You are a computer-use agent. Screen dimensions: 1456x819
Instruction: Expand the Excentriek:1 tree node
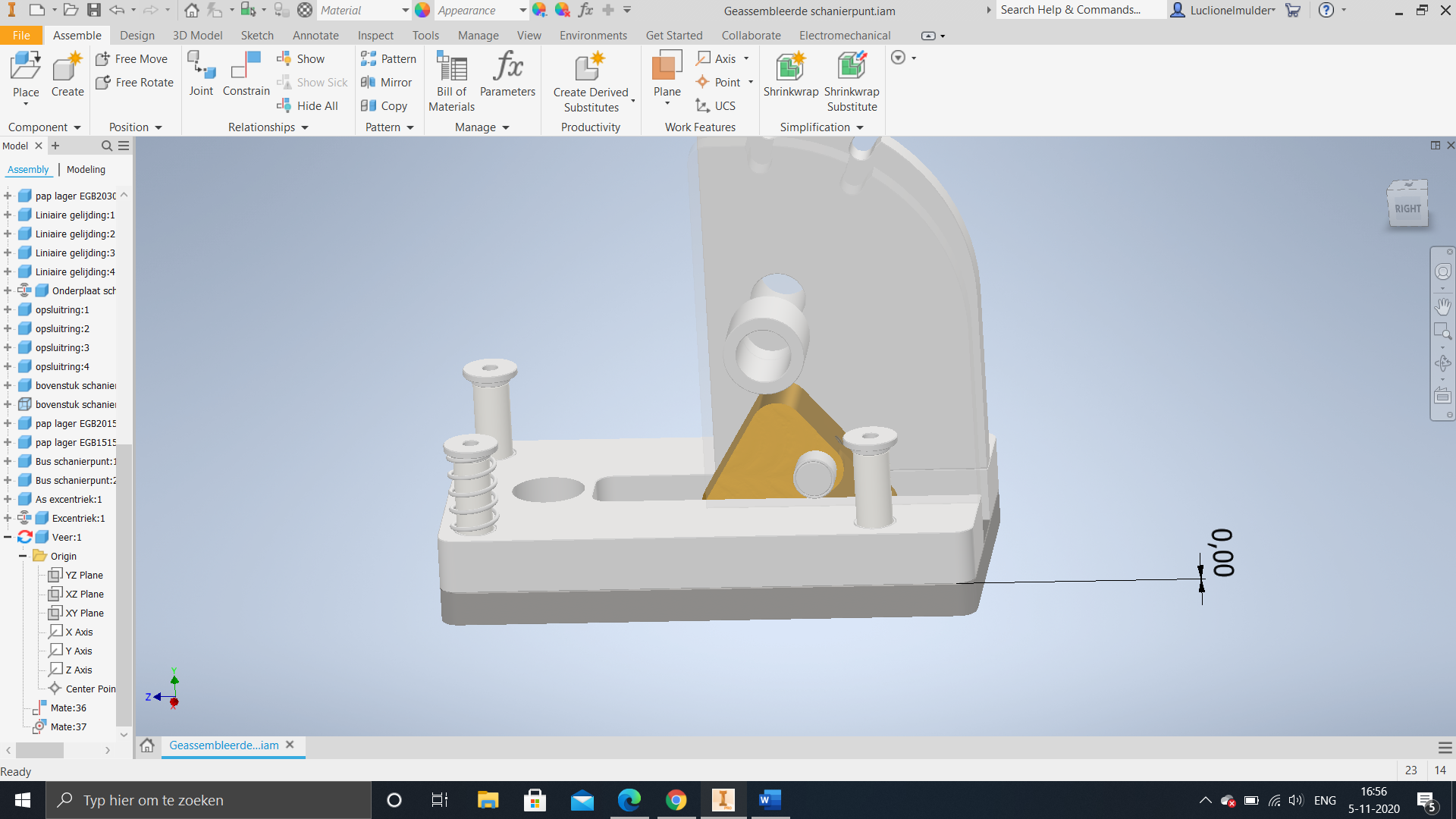tap(8, 518)
